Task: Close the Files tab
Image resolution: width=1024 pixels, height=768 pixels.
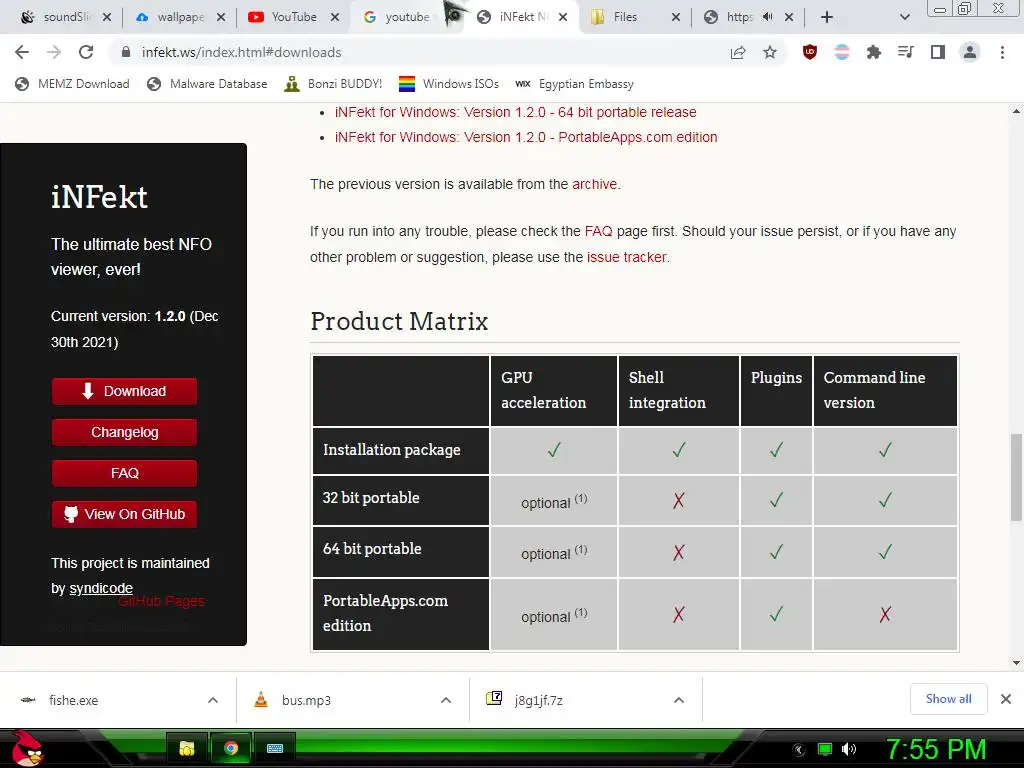Action: click(x=676, y=17)
